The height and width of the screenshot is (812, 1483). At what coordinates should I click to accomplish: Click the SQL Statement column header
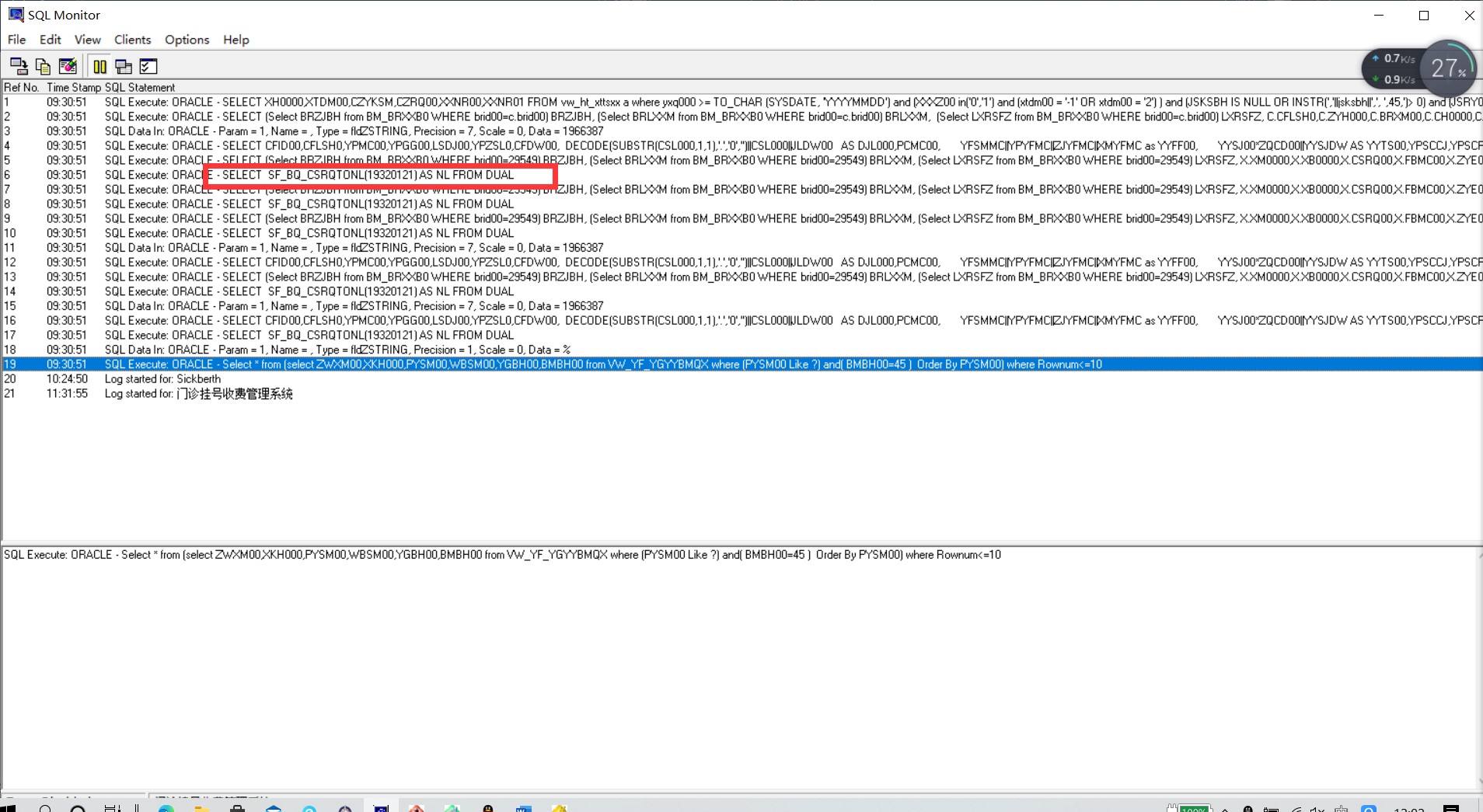140,88
